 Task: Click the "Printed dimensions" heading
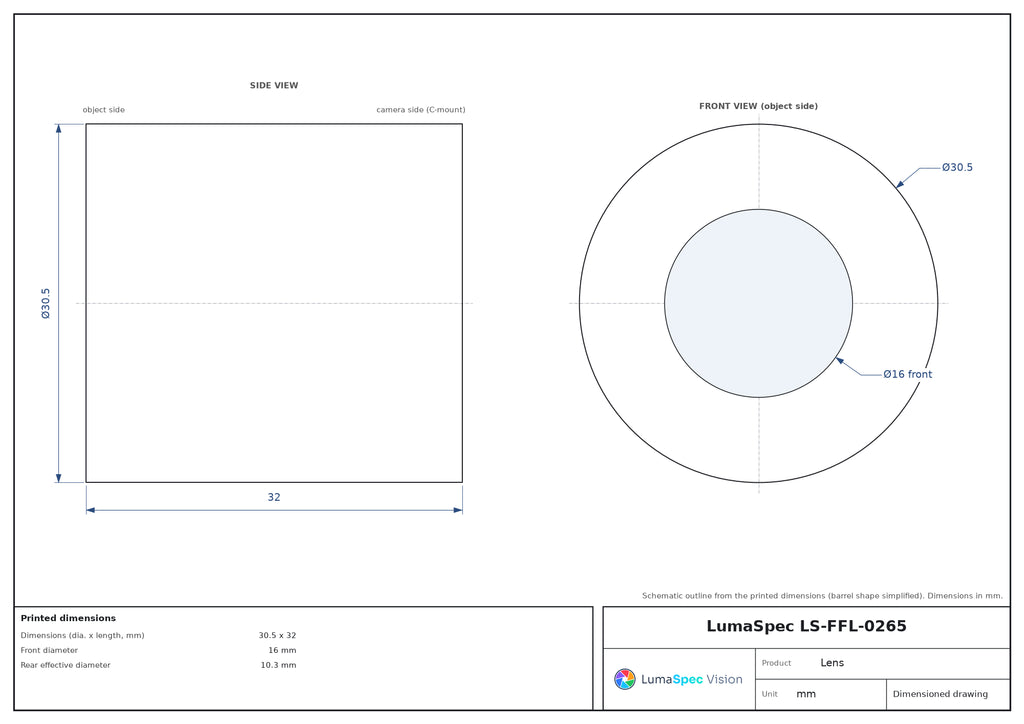coord(68,618)
